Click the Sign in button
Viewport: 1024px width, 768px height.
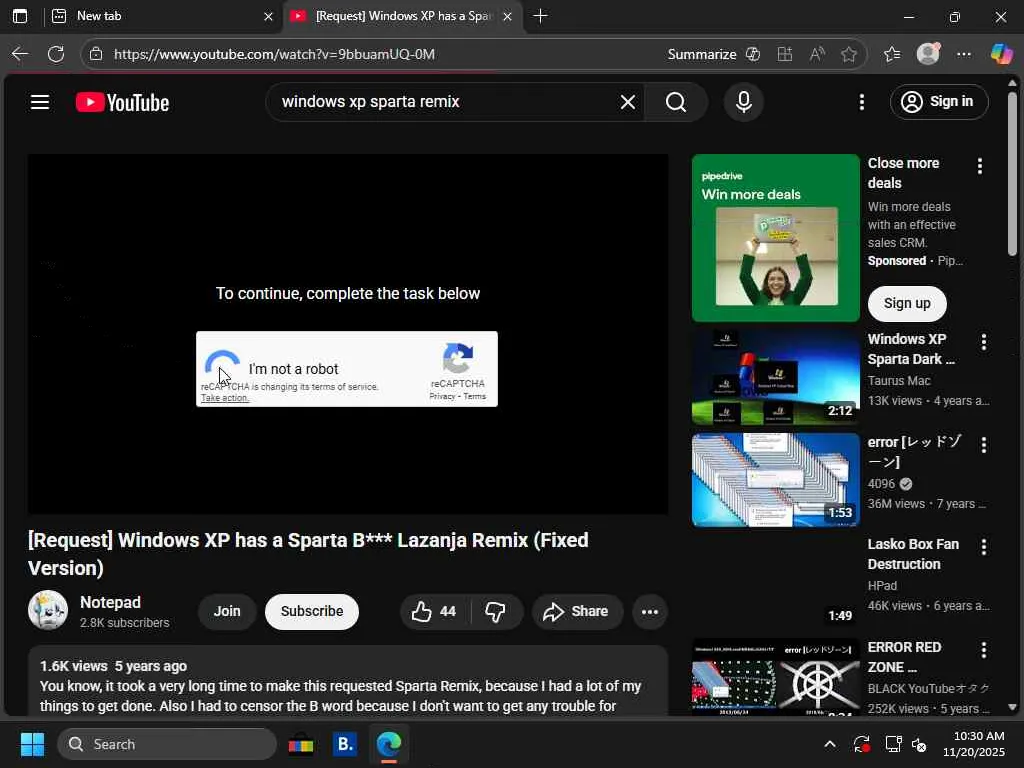coord(938,102)
